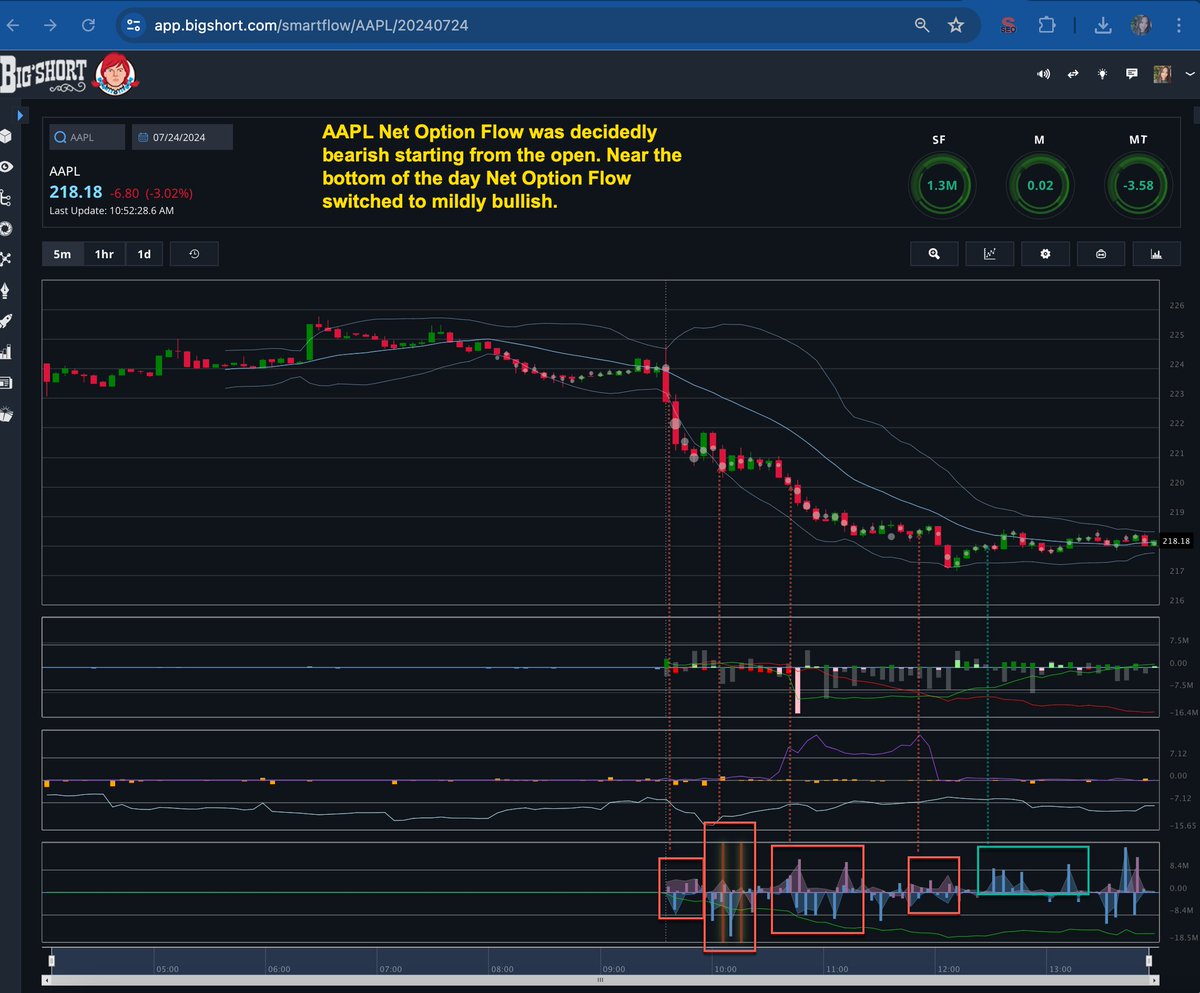Open the Chrome profile avatar
Viewport: 1200px width, 993px height.
(1142, 26)
